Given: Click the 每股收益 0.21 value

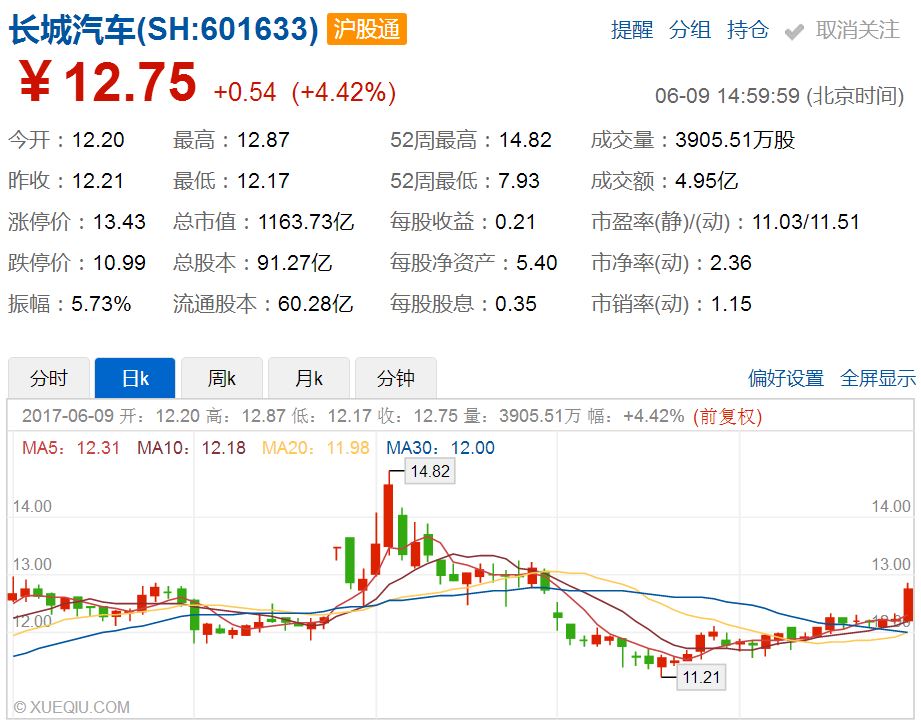Looking at the screenshot, I should coord(515,222).
